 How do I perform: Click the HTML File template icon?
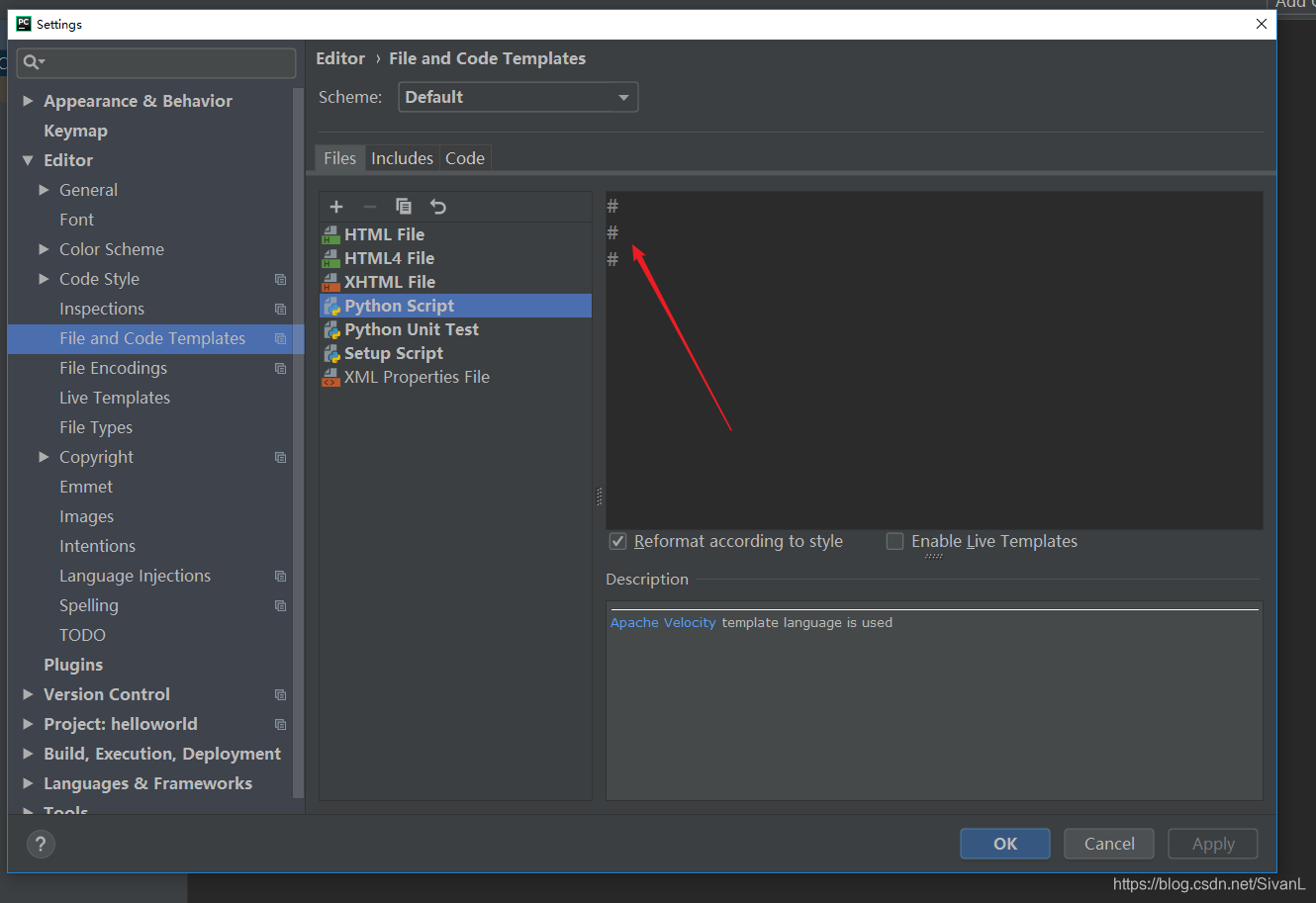point(331,234)
